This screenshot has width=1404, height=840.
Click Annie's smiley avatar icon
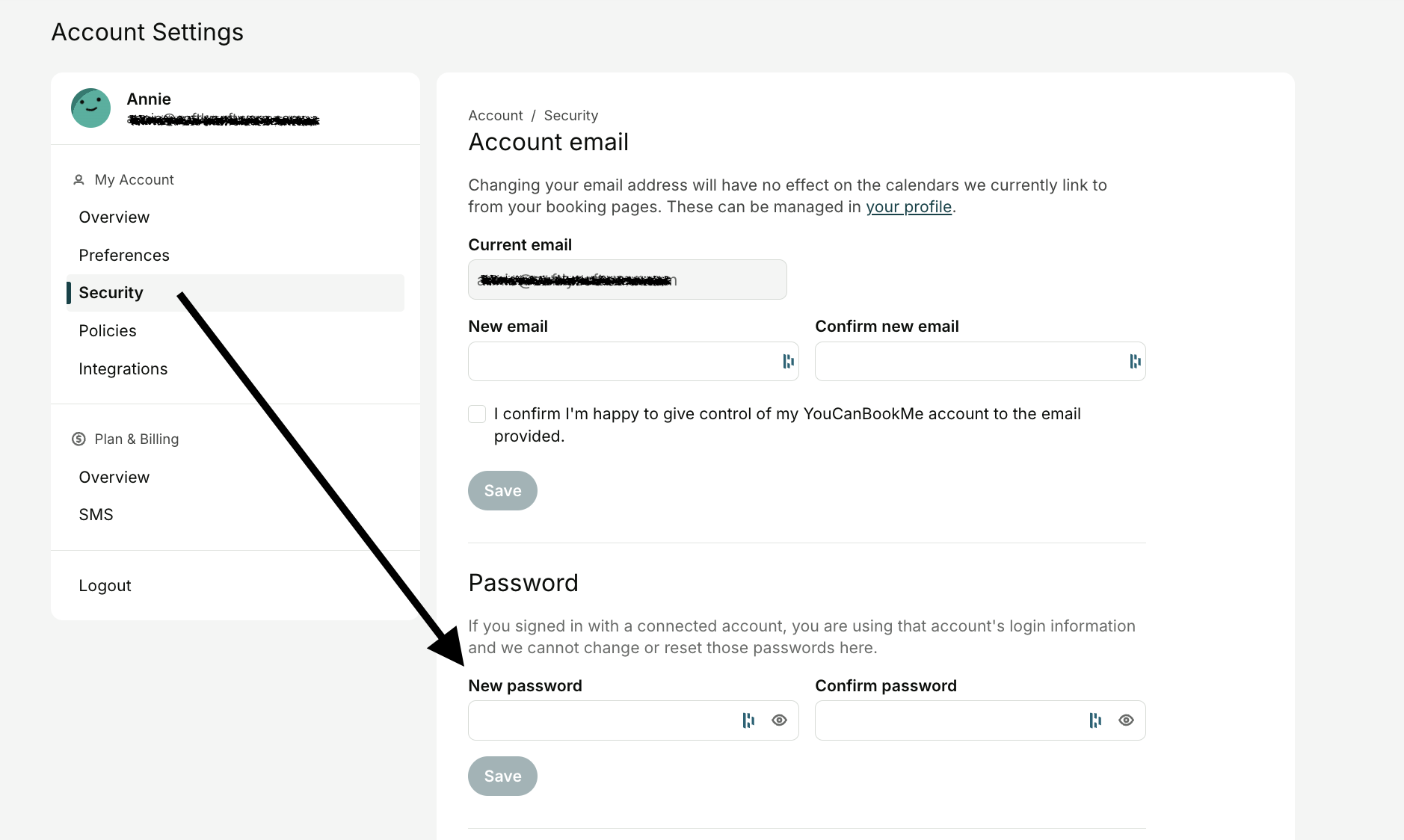(x=90, y=108)
